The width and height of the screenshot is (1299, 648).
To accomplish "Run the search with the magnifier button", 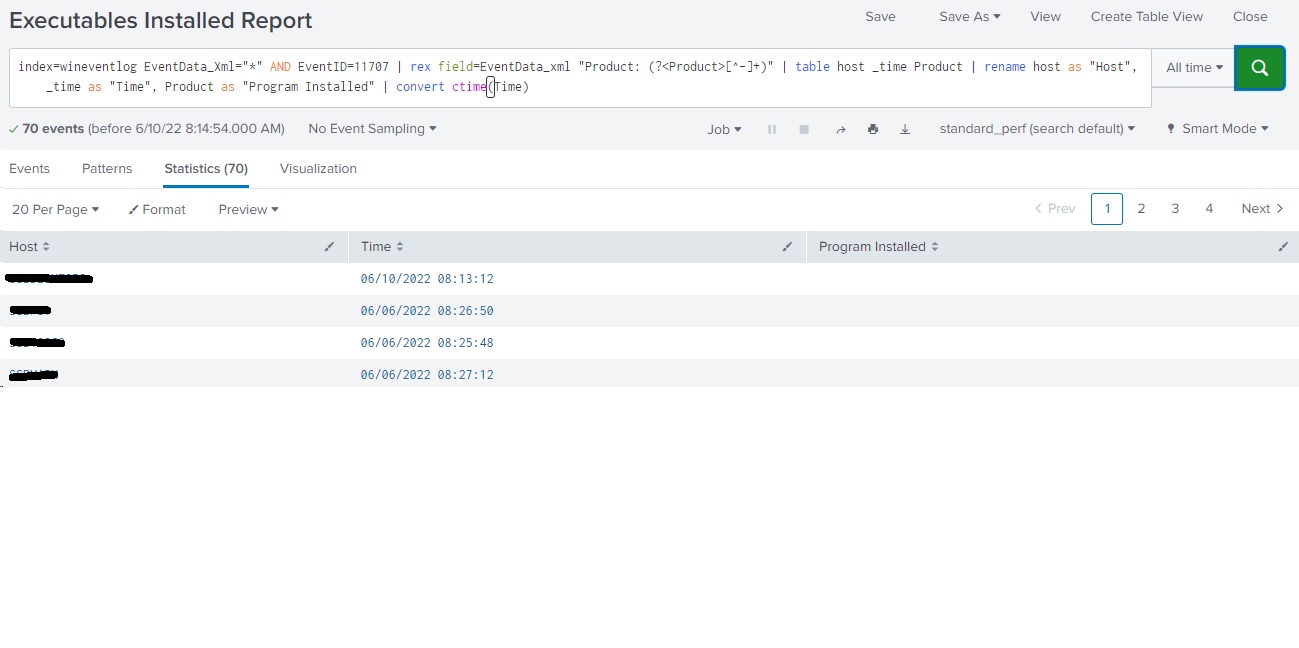I will 1259,68.
